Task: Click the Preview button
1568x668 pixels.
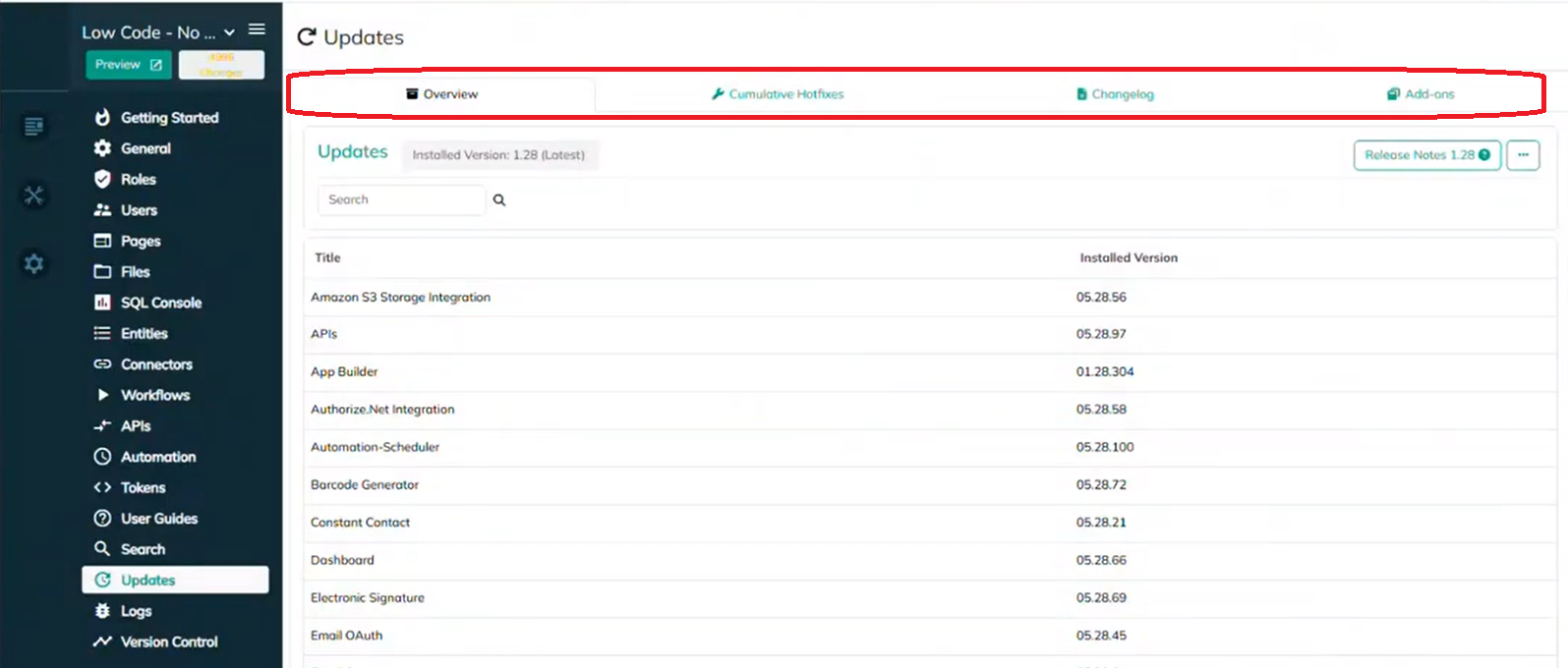Action: (x=128, y=65)
